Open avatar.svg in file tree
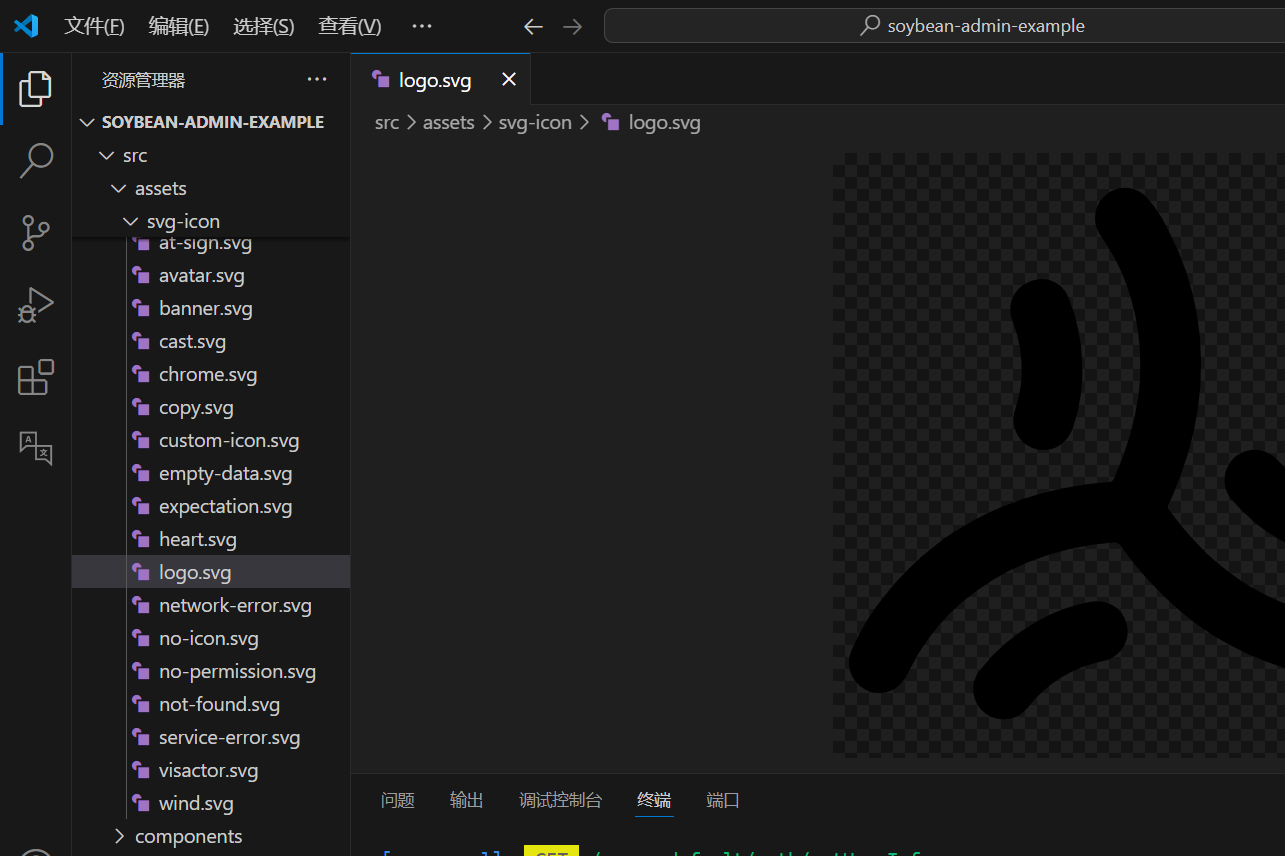Viewport: 1285px width, 856px height. point(212,275)
